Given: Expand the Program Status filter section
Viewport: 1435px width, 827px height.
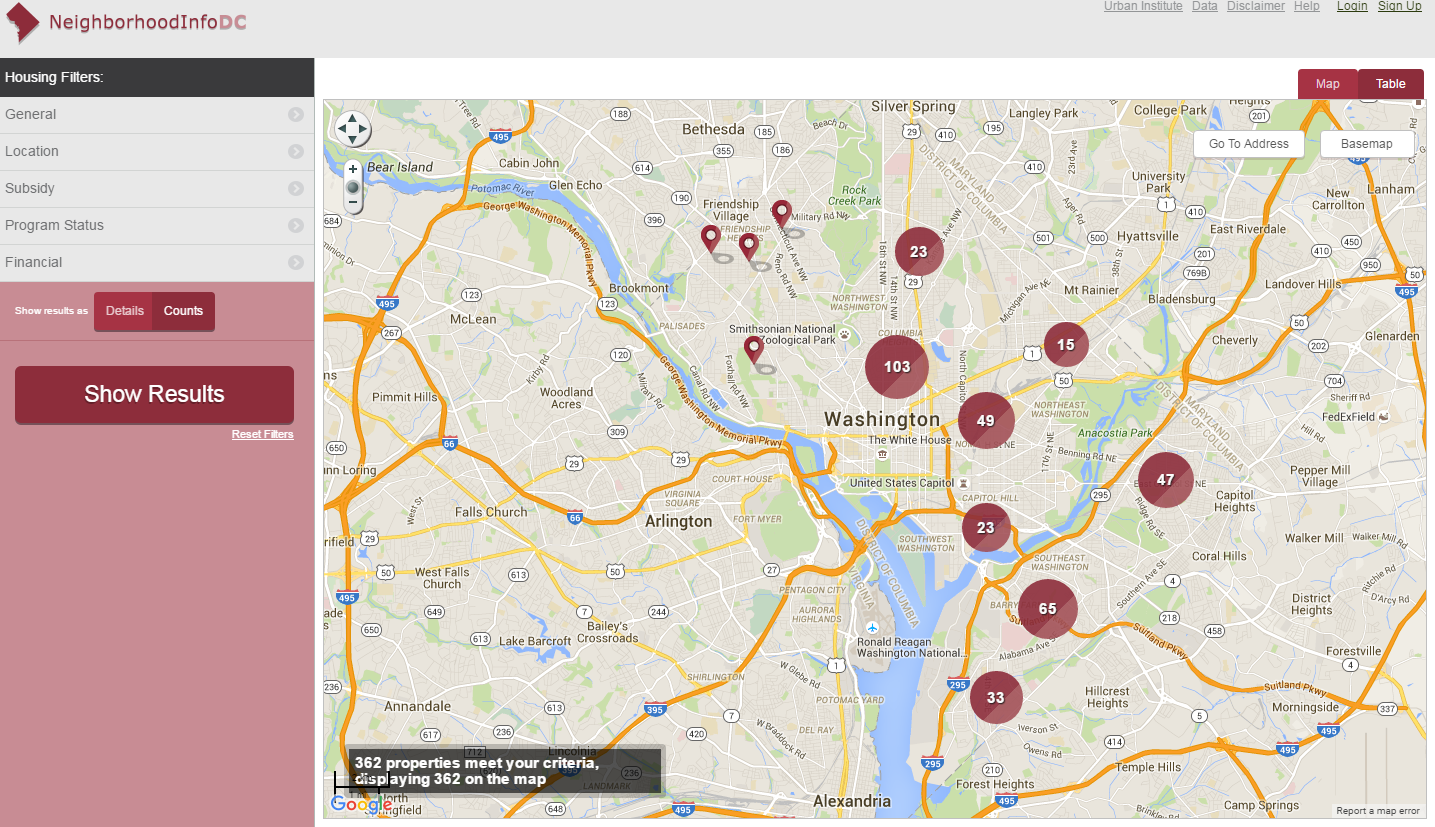Looking at the screenshot, I should (157, 225).
